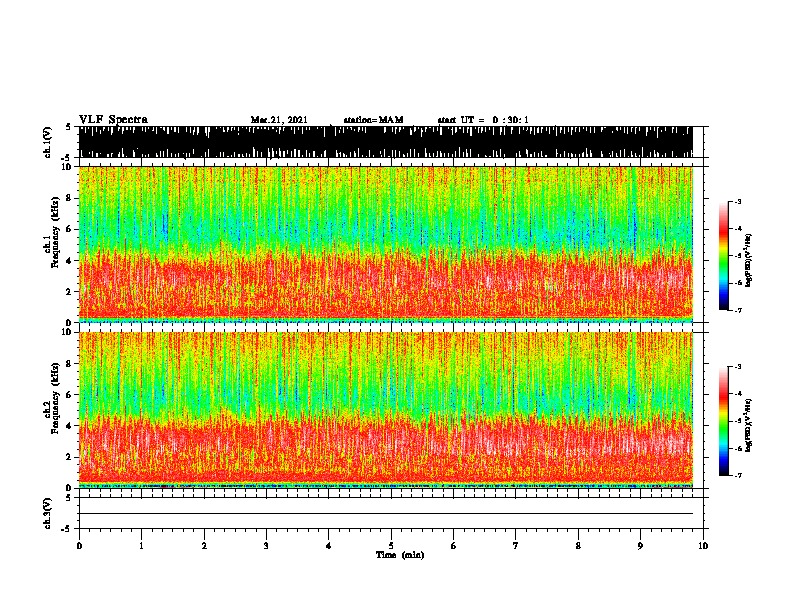This screenshot has width=792, height=612.
Task: Click the ch.2 colorbar log(PSD) unit label
Action: [748, 425]
